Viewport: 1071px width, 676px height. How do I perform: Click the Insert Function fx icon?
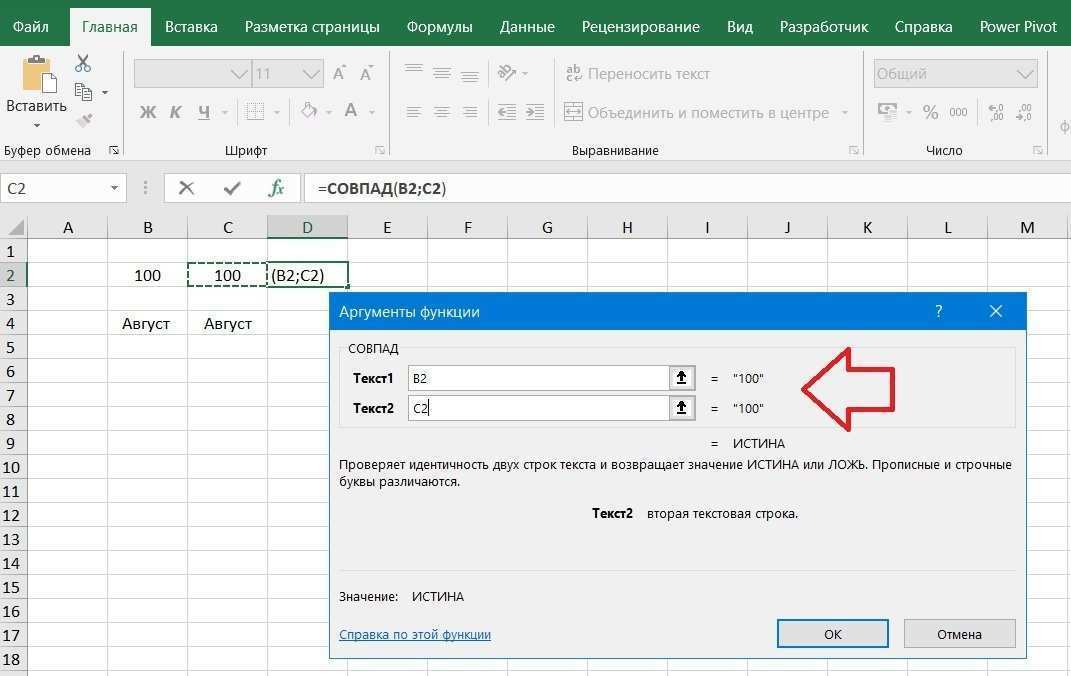point(277,188)
